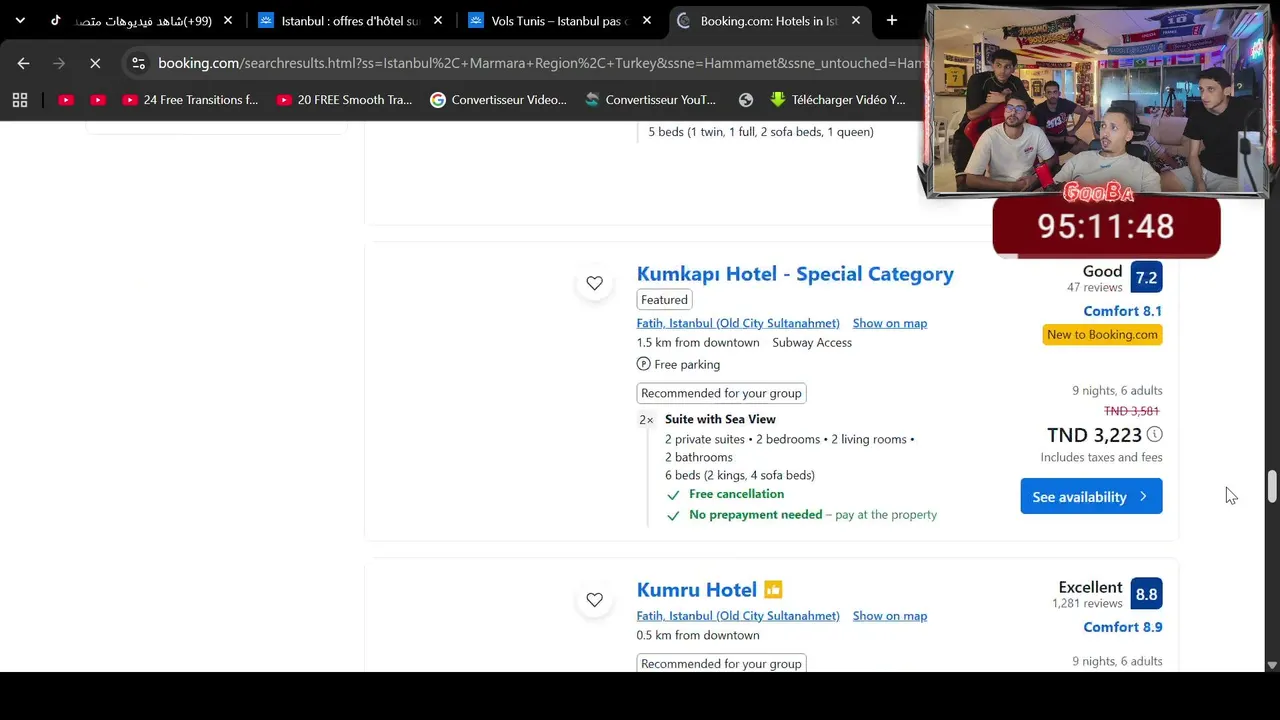This screenshot has height=720, width=1280.
Task: Click the 'New to Booking.com' badge
Action: 1102,335
